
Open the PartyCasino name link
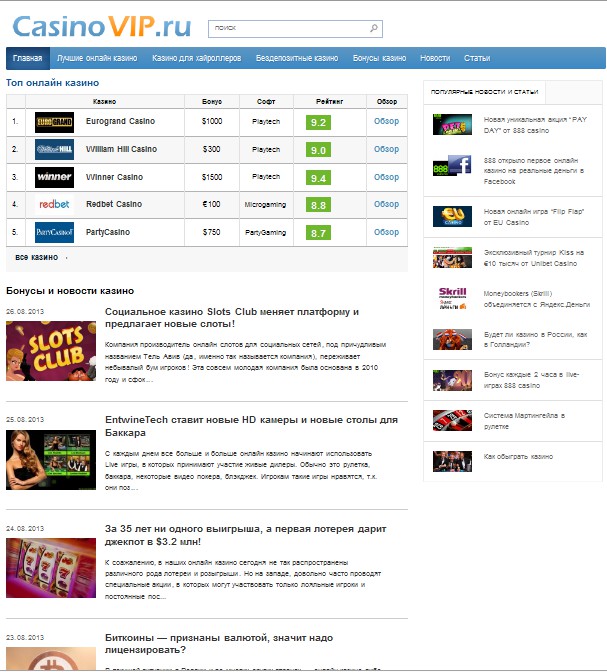[x=108, y=232]
